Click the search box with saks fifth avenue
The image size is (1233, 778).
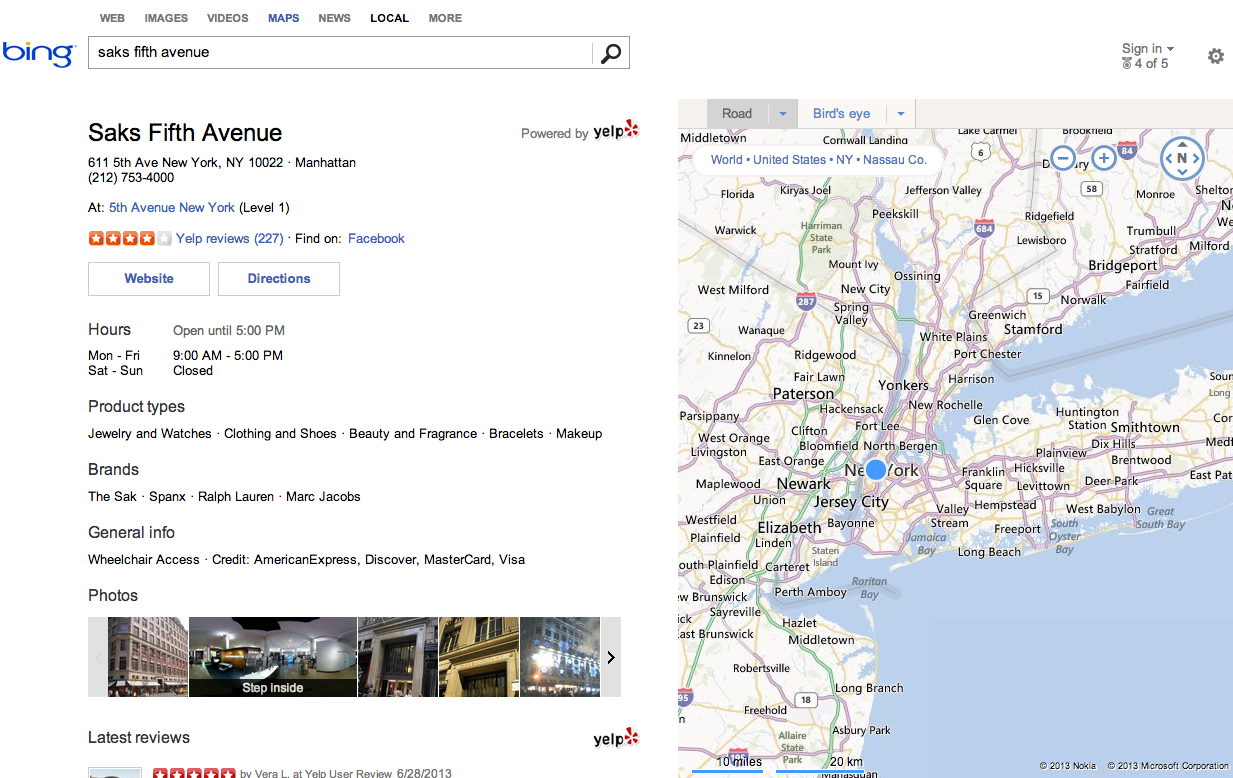click(340, 53)
